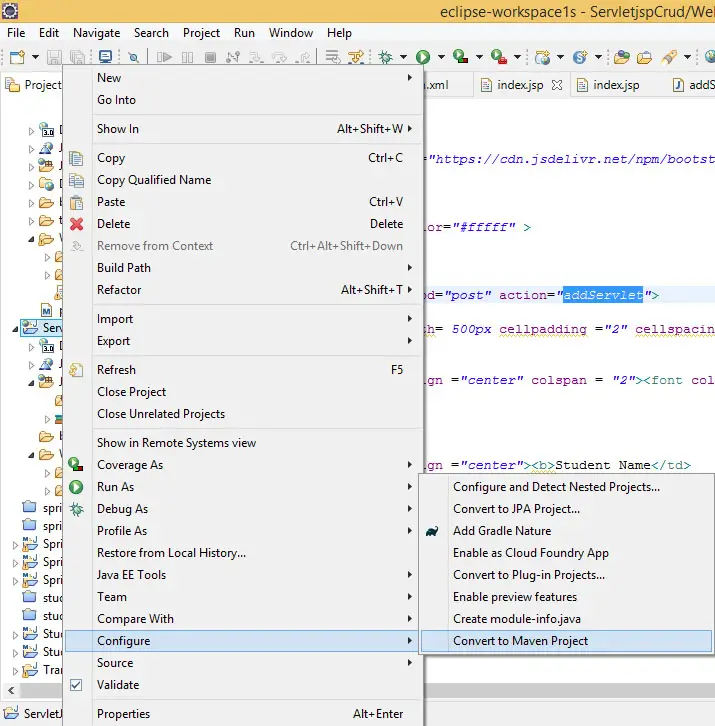Screen dimensions: 715x726
Task: Click highlighted addServlet text in editor
Action: click(x=602, y=295)
